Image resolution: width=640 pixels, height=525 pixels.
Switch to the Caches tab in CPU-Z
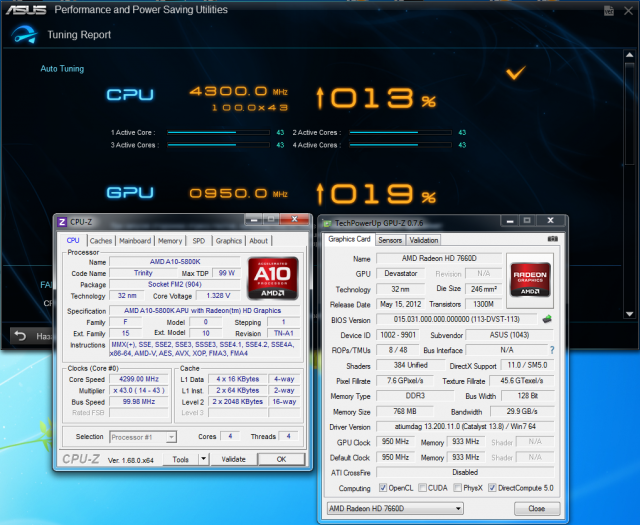pos(101,241)
